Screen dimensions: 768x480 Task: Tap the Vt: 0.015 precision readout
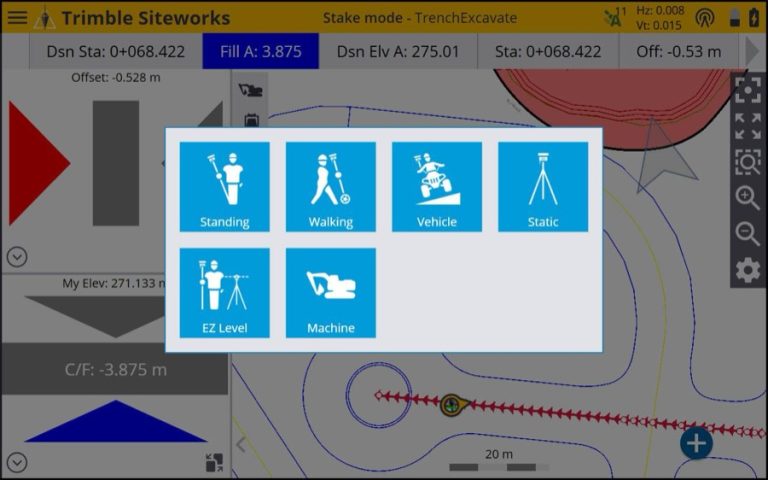coord(659,25)
